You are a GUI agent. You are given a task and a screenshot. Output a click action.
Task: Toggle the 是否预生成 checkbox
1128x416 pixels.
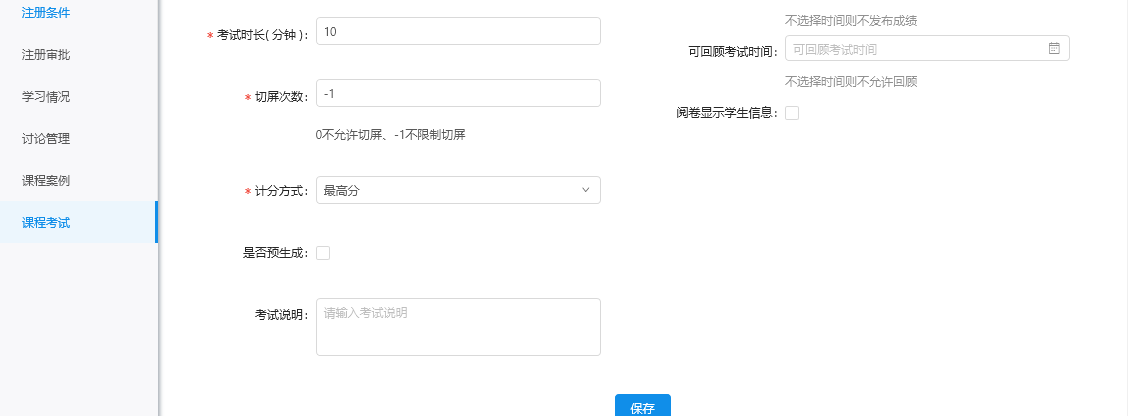[323, 253]
